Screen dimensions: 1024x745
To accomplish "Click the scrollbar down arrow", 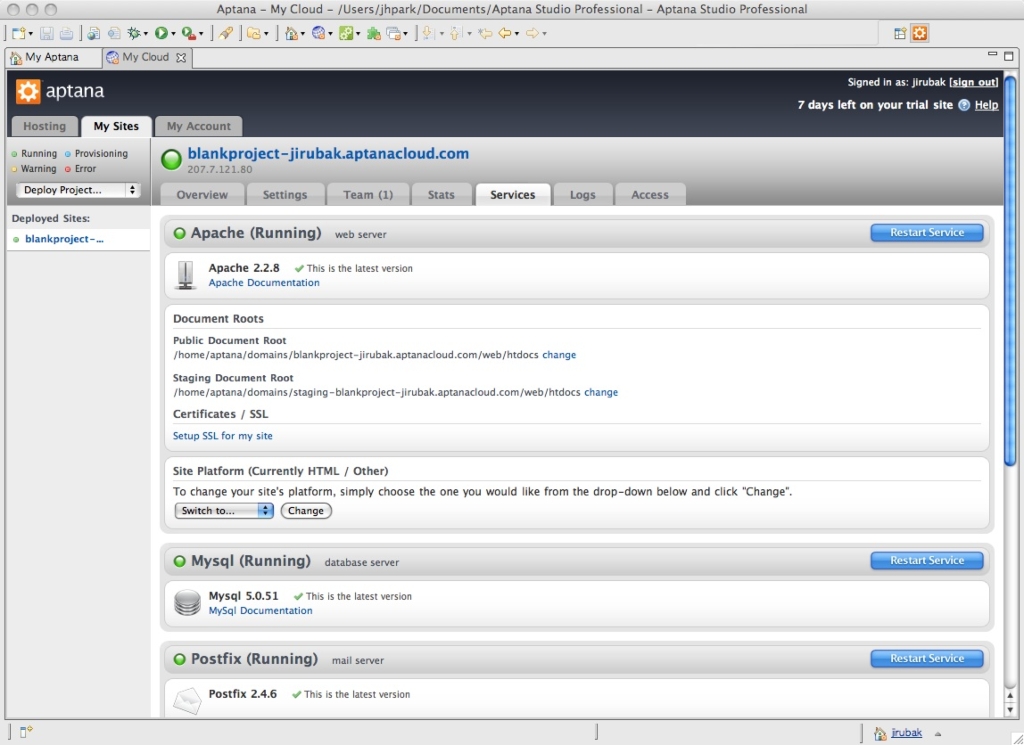I will tap(1010, 709).
